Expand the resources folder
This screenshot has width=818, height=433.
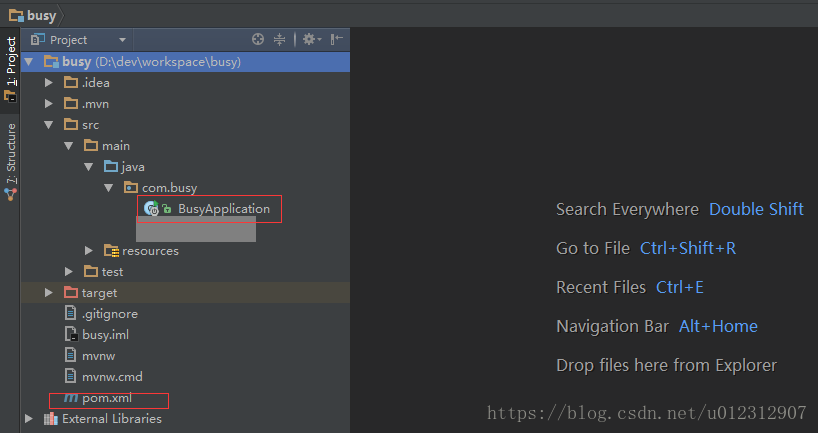pos(89,250)
